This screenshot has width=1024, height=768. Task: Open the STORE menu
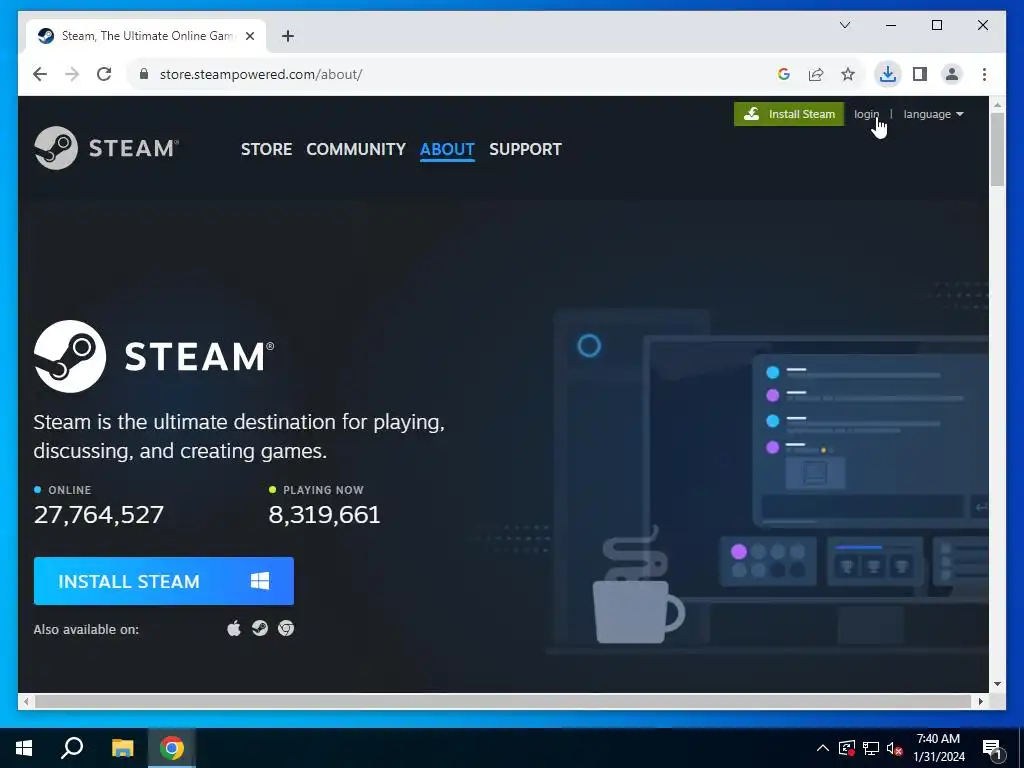coord(266,150)
